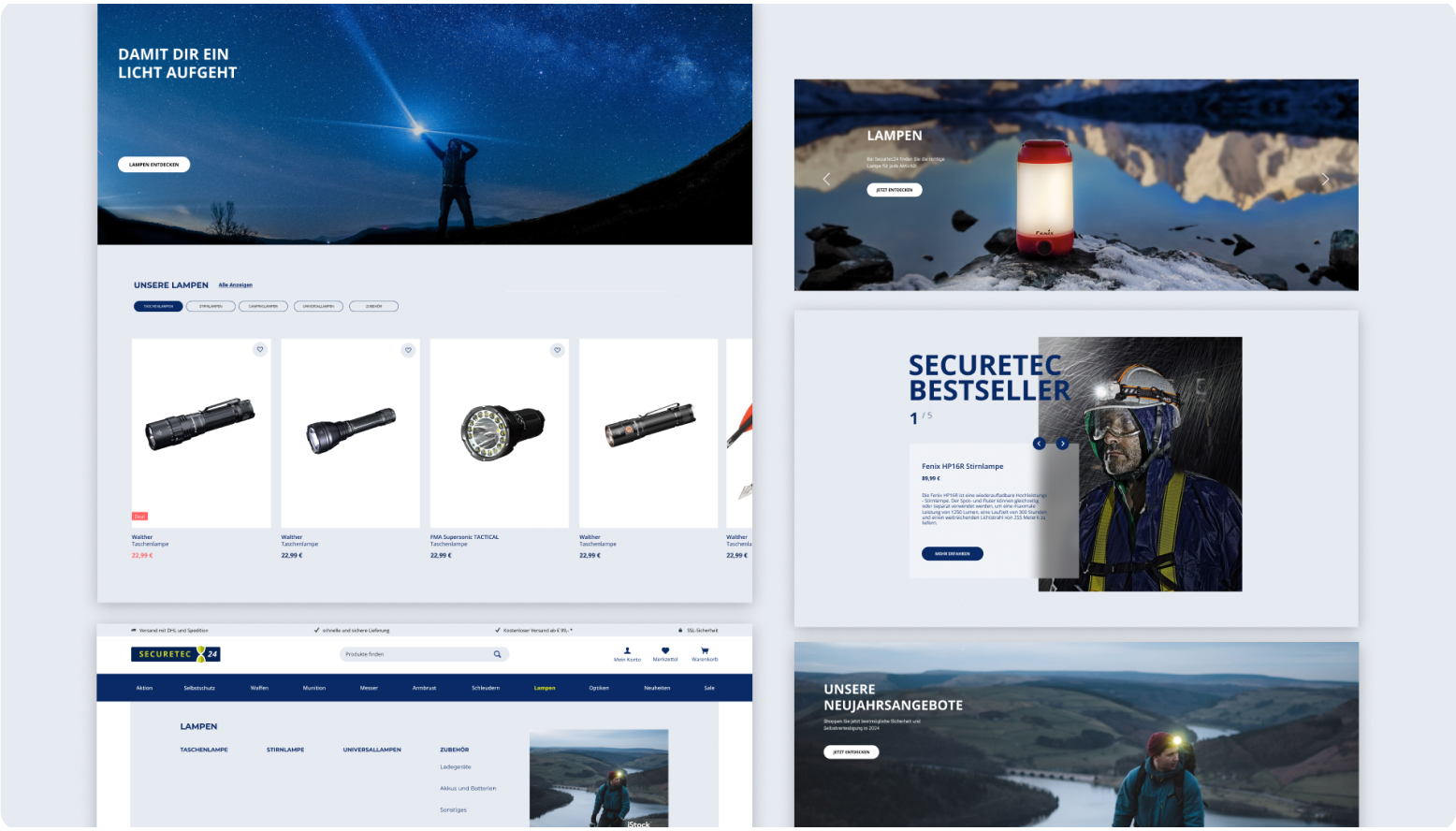
Task: Open the Alle Anzeigen link
Action: [x=235, y=285]
